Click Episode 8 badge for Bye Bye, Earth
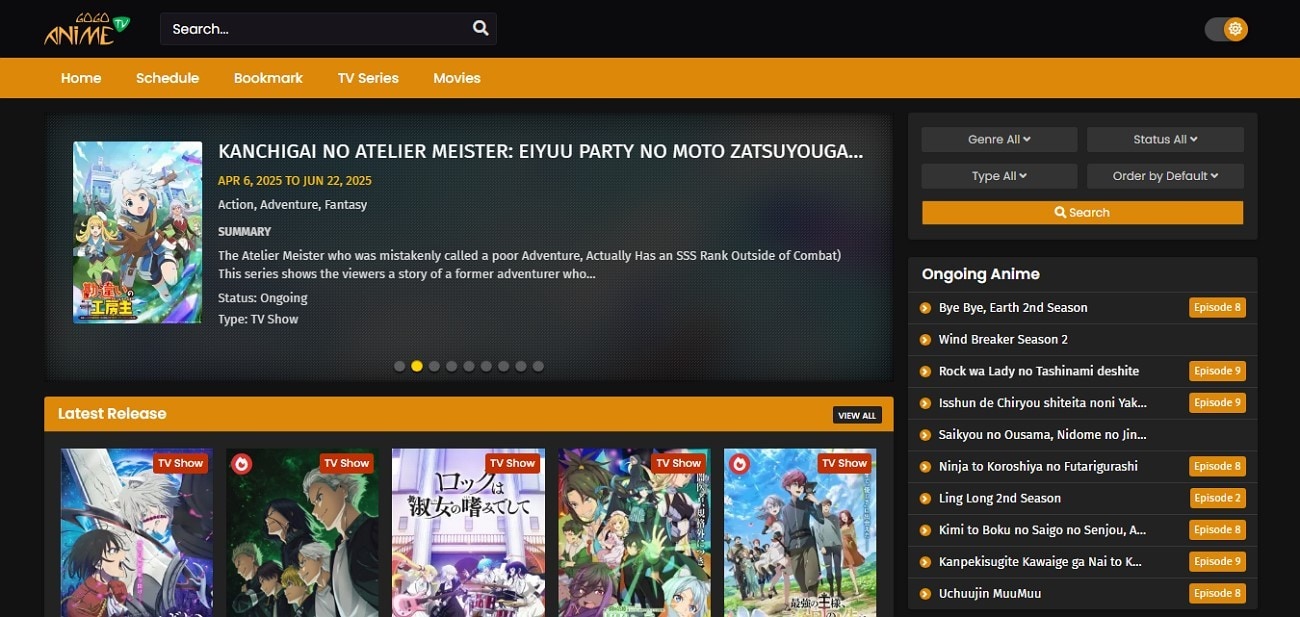The height and width of the screenshot is (617, 1300). point(1217,307)
